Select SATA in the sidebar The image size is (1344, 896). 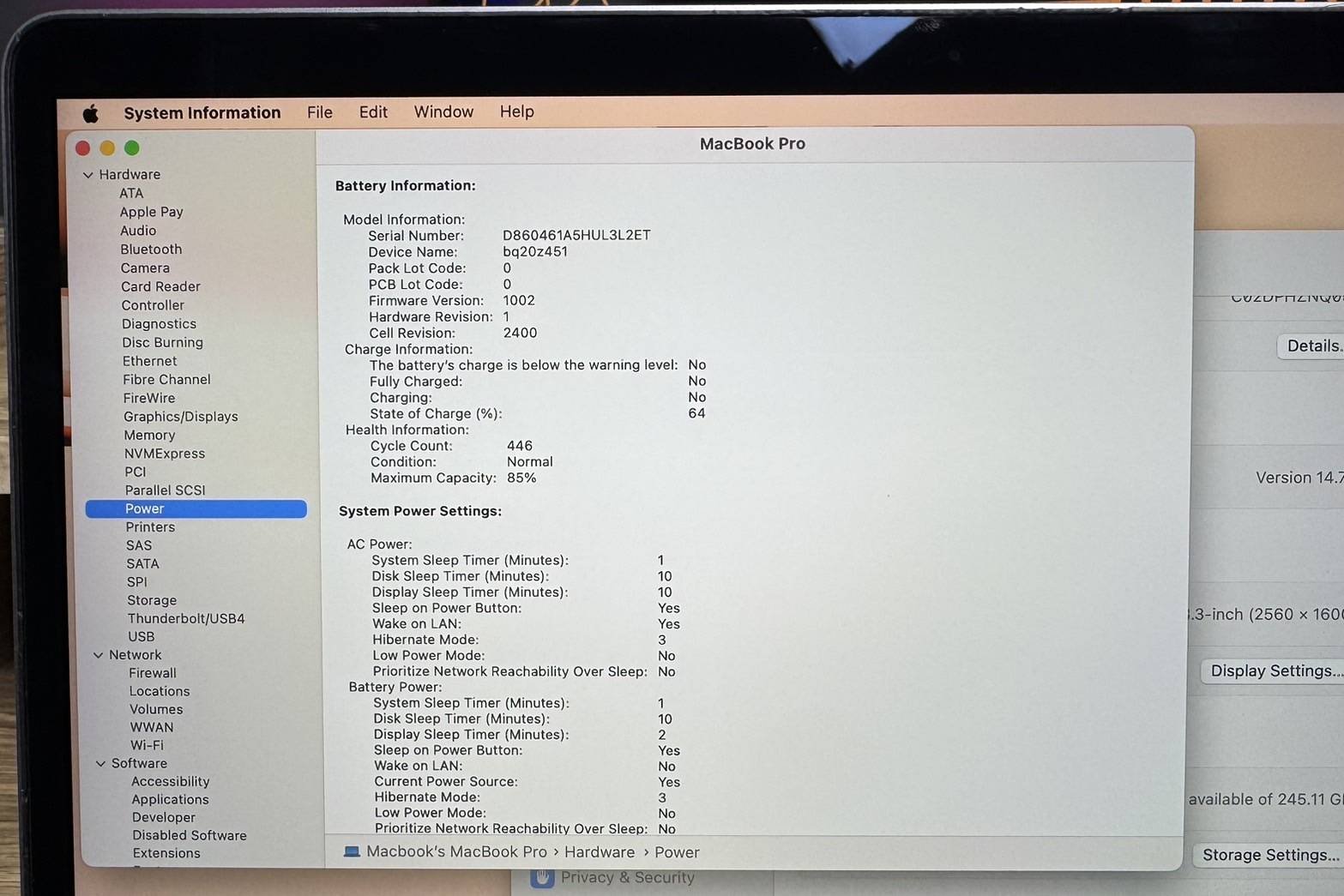(142, 564)
